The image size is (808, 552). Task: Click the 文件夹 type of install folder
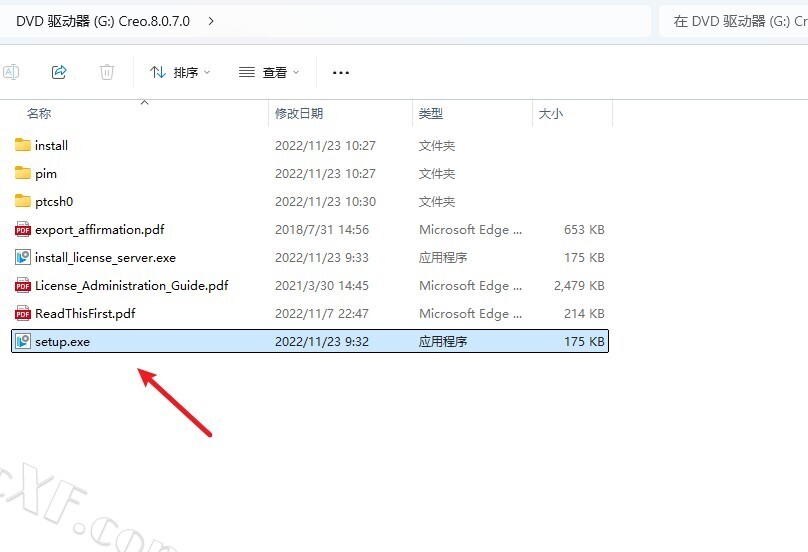436,146
